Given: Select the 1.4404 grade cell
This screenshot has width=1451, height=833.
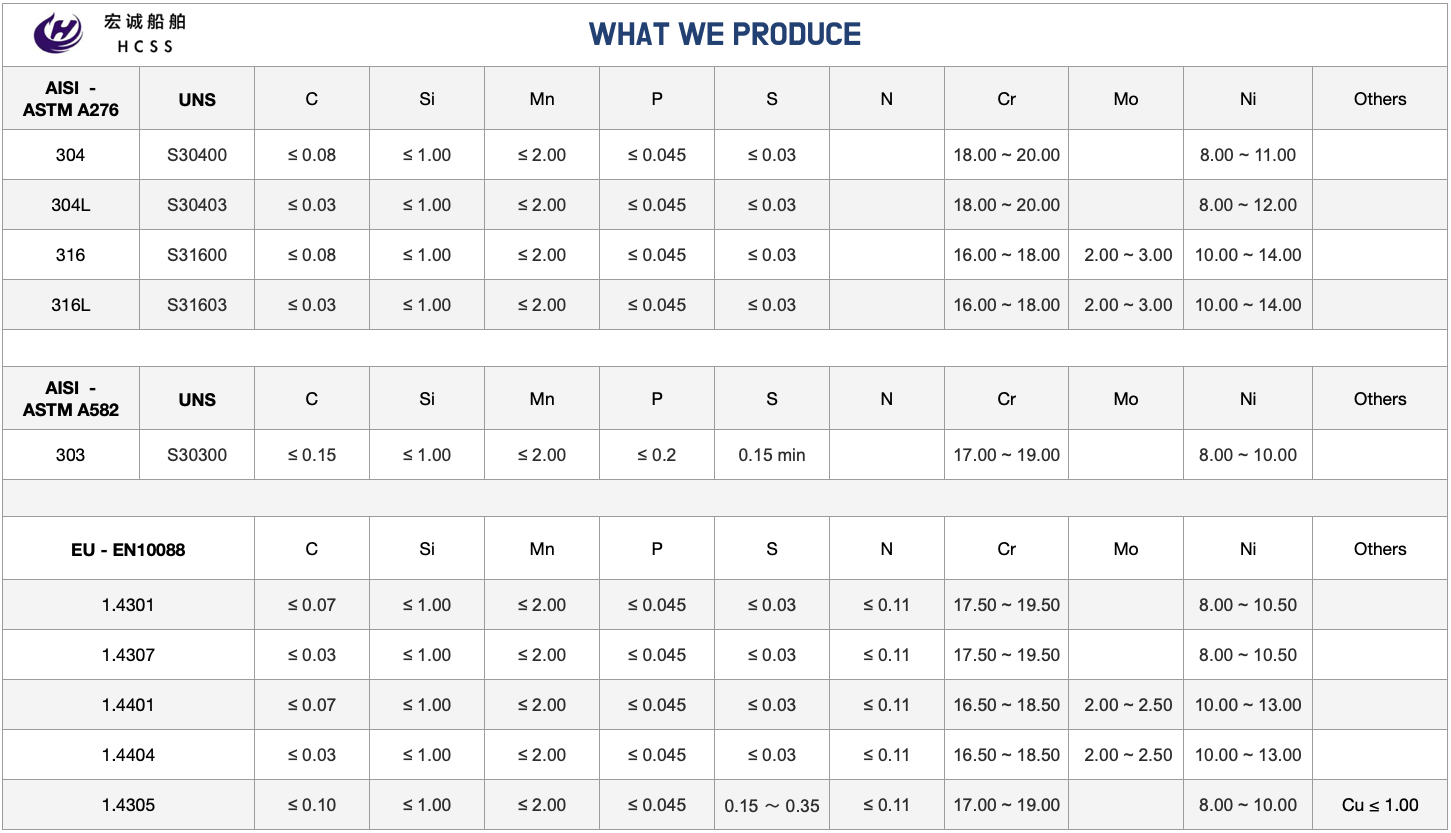Looking at the screenshot, I should tap(128, 755).
